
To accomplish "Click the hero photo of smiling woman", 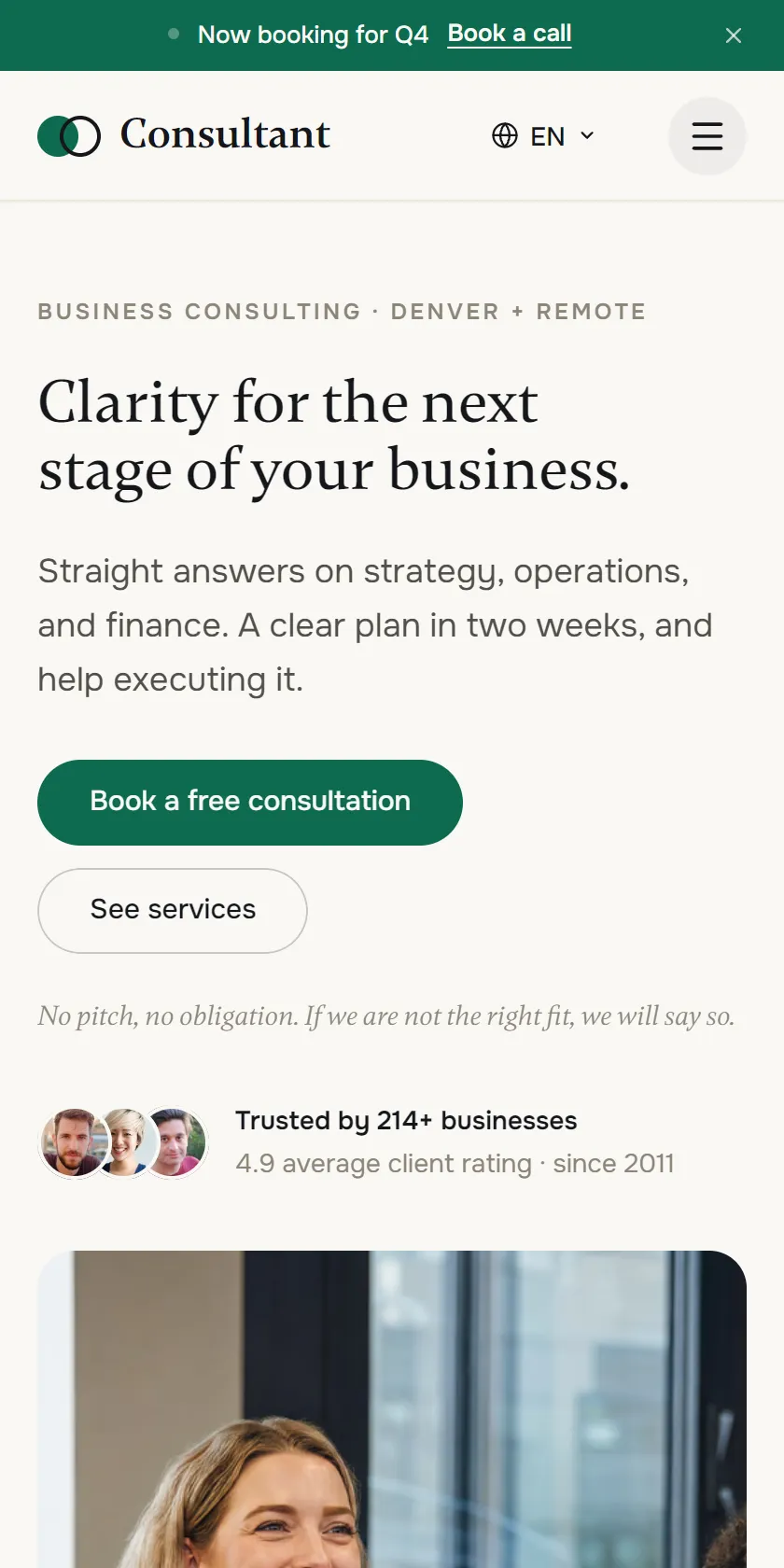I will point(392,1409).
